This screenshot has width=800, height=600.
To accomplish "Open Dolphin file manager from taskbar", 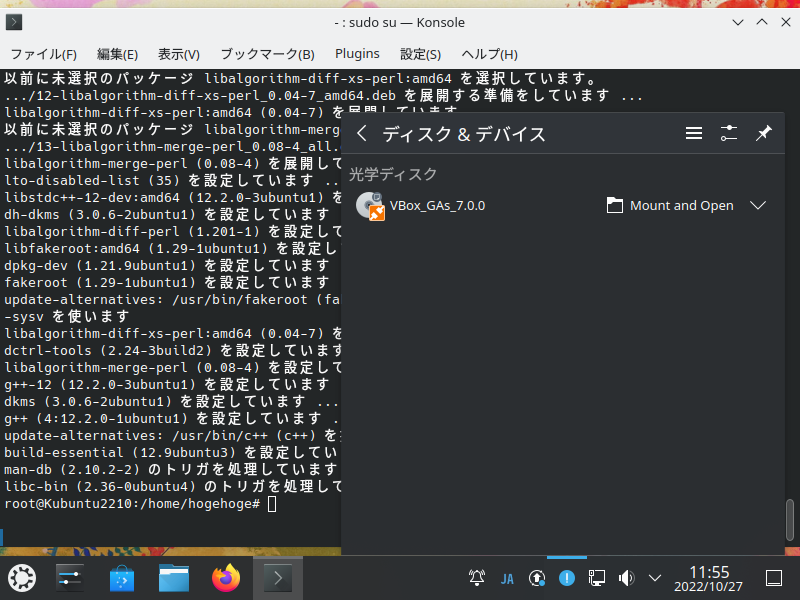I will coord(174,578).
